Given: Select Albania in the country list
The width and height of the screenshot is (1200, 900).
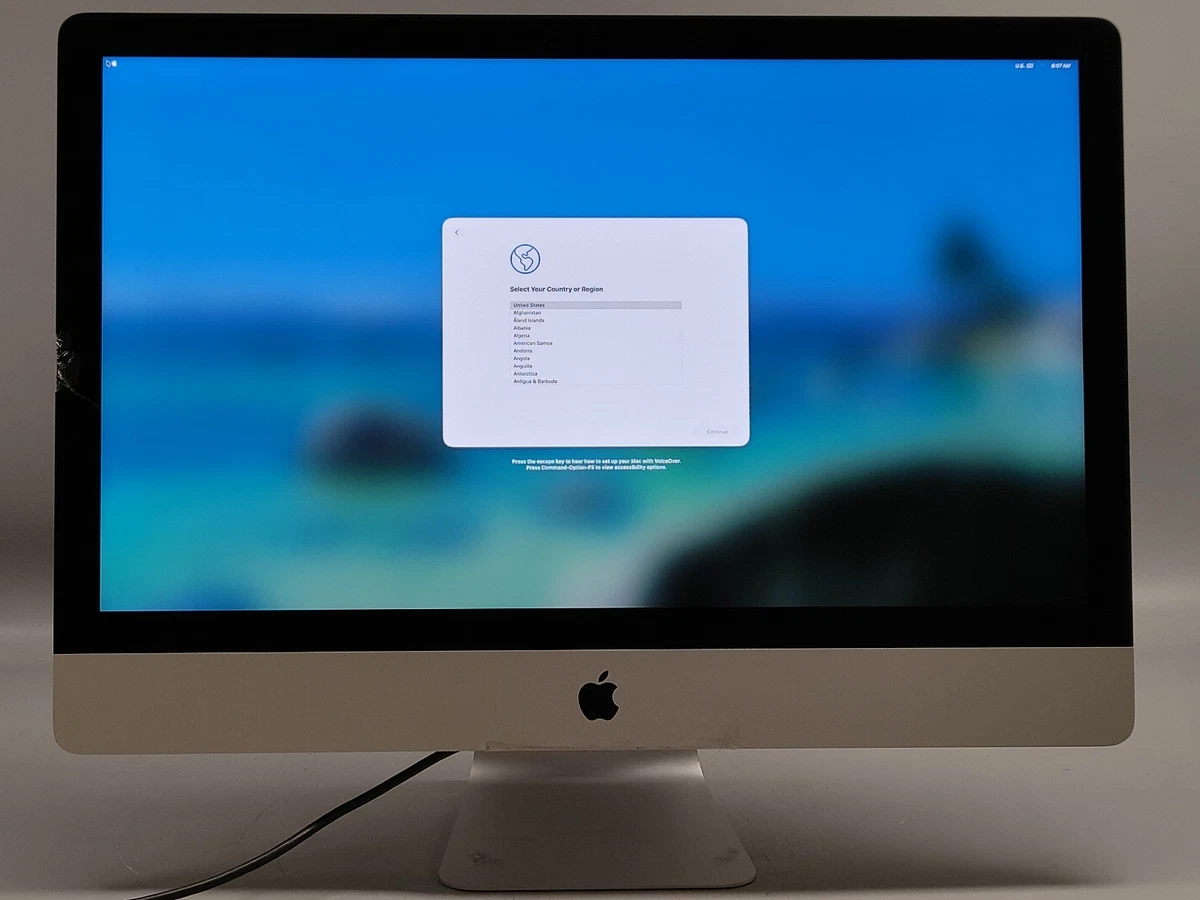Looking at the screenshot, I should click(x=596, y=328).
